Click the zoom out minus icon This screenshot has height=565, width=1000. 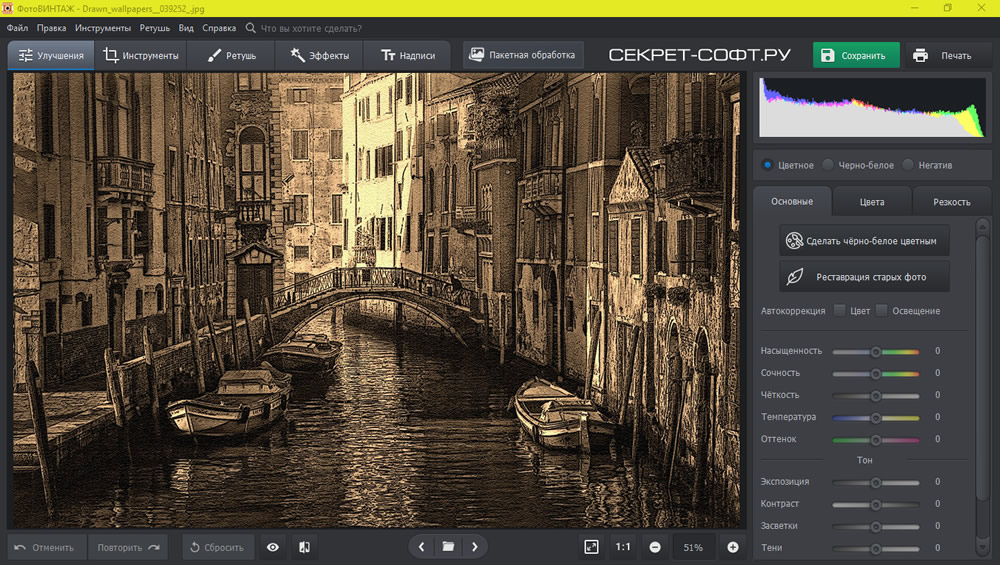tap(655, 547)
